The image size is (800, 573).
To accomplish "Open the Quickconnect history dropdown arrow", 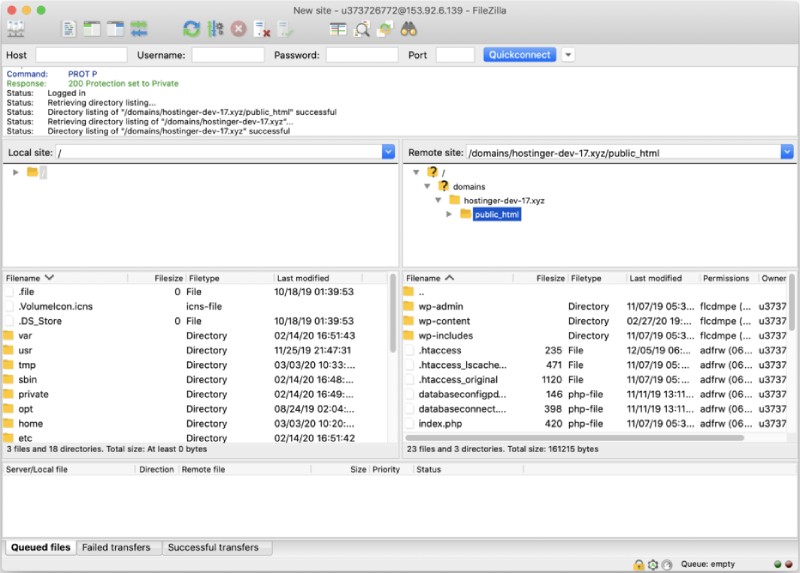I will (568, 55).
